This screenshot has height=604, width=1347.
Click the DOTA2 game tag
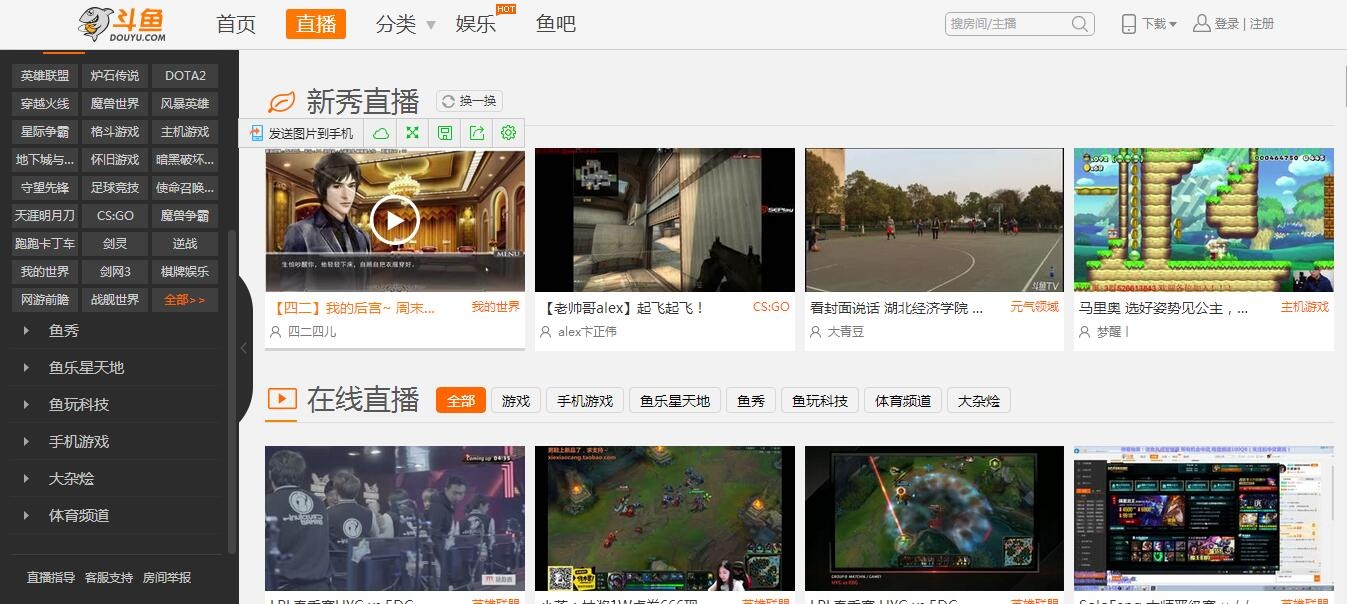(185, 76)
